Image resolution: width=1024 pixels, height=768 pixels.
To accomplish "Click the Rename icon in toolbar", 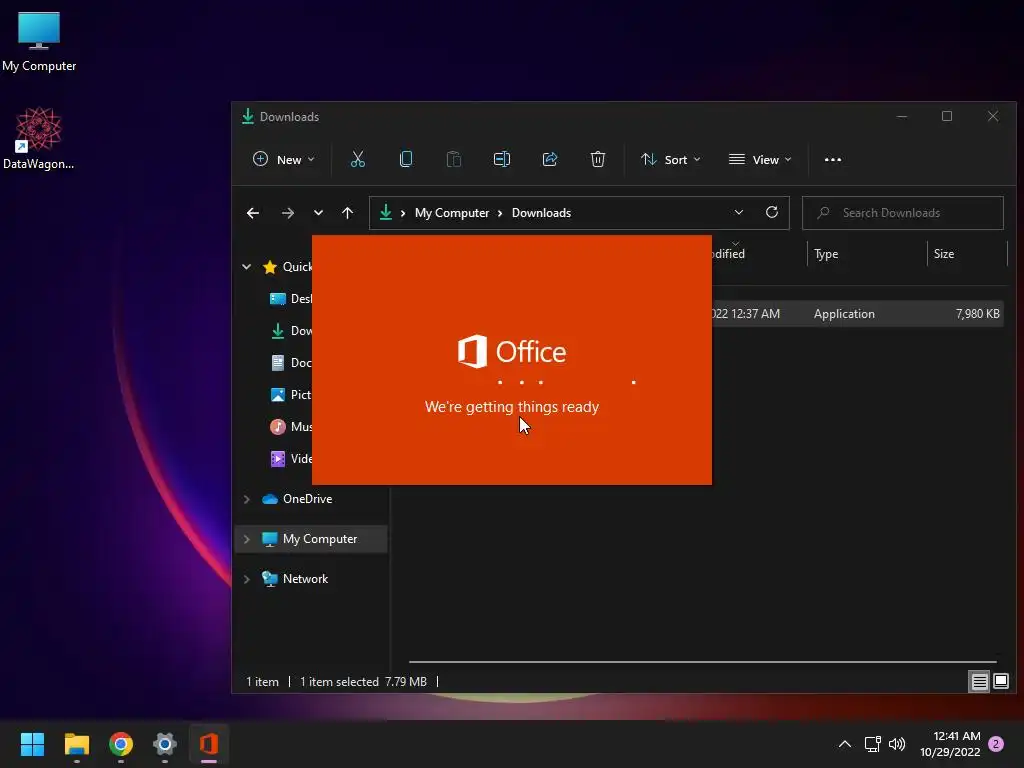I will click(x=502, y=159).
